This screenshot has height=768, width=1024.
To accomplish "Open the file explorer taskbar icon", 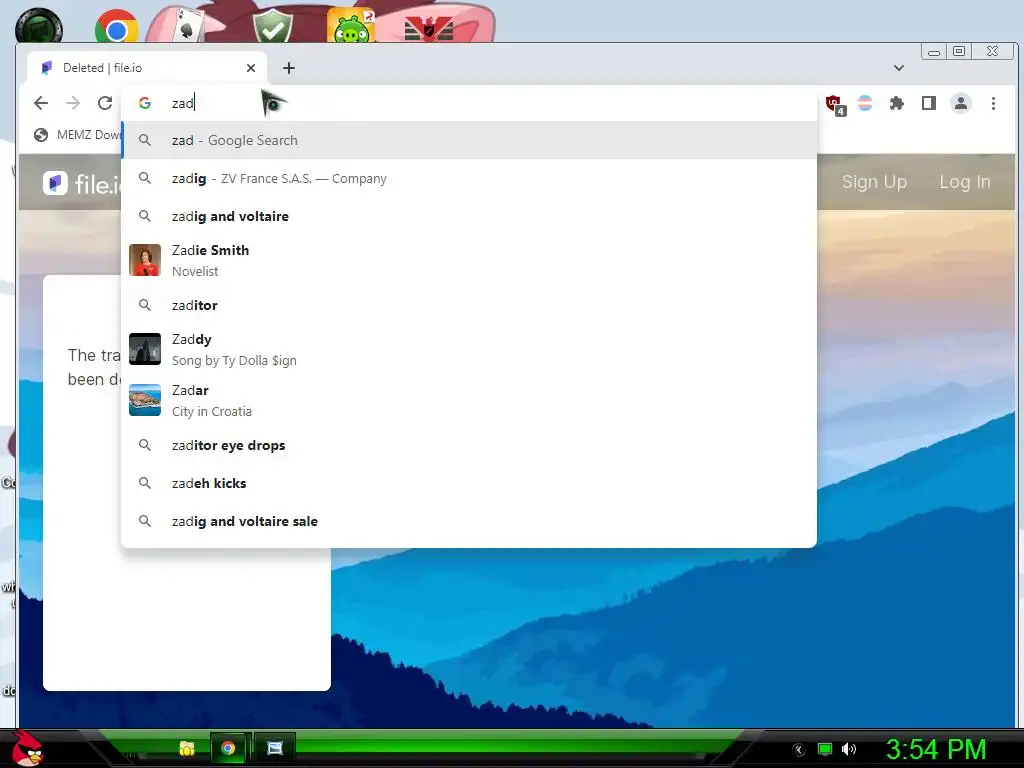I will click(186, 748).
